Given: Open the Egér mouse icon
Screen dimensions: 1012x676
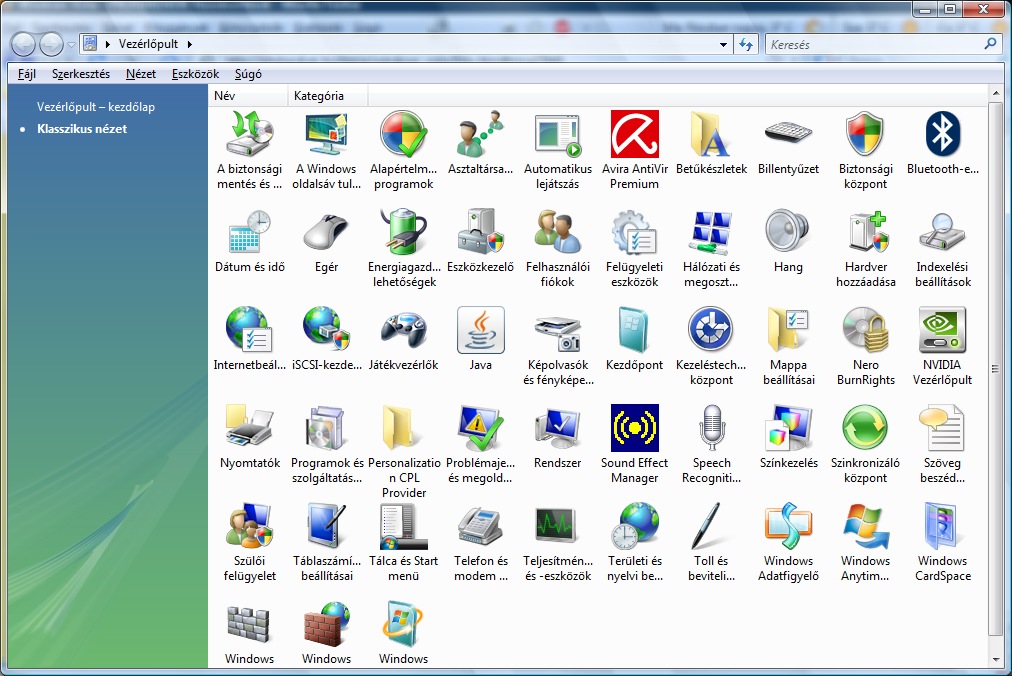Looking at the screenshot, I should (x=327, y=232).
